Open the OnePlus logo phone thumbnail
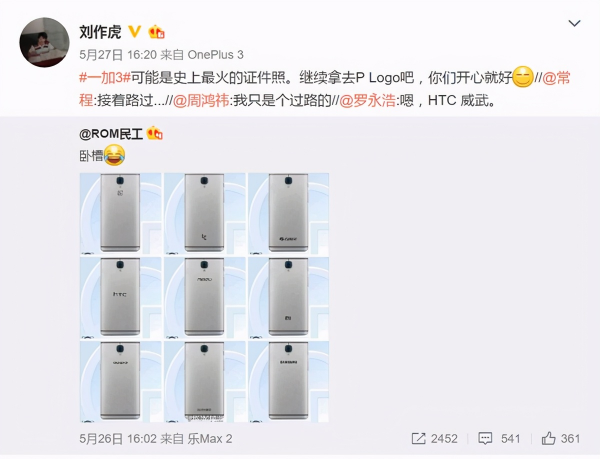This screenshot has height=459, width=600. (x=121, y=214)
